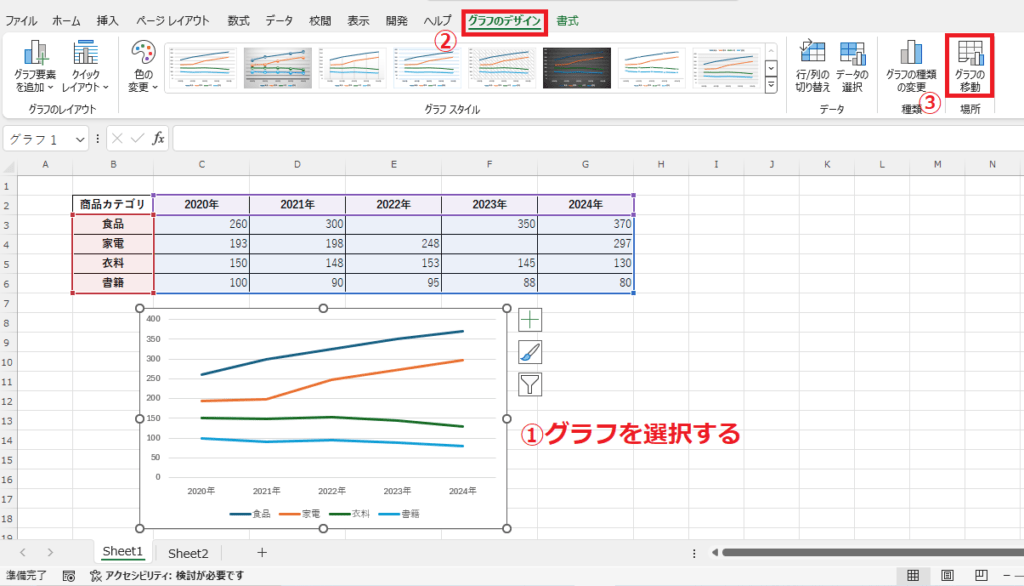Open the グラフのデザイン tab

click(504, 22)
